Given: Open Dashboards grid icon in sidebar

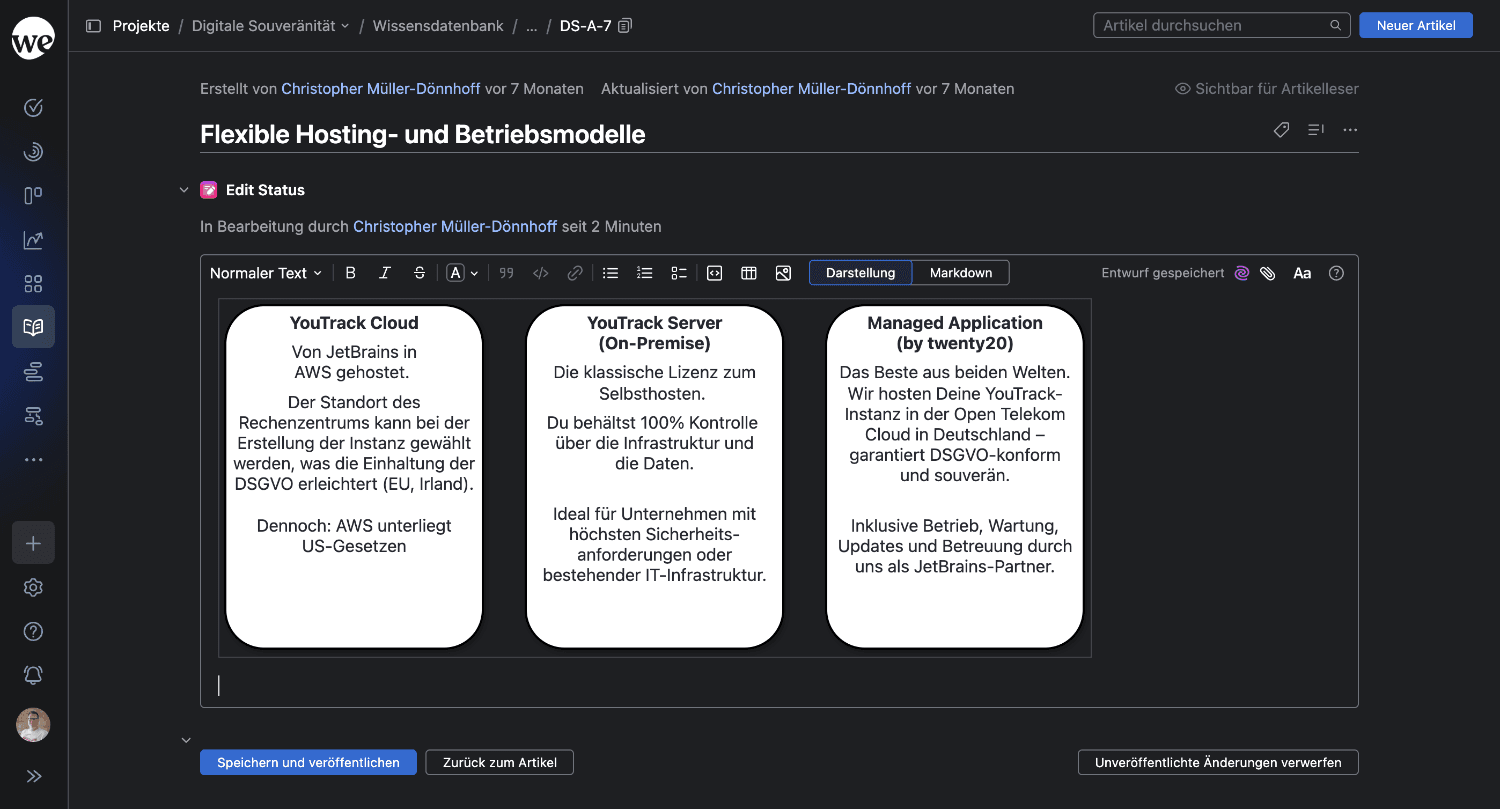Looking at the screenshot, I should point(33,283).
